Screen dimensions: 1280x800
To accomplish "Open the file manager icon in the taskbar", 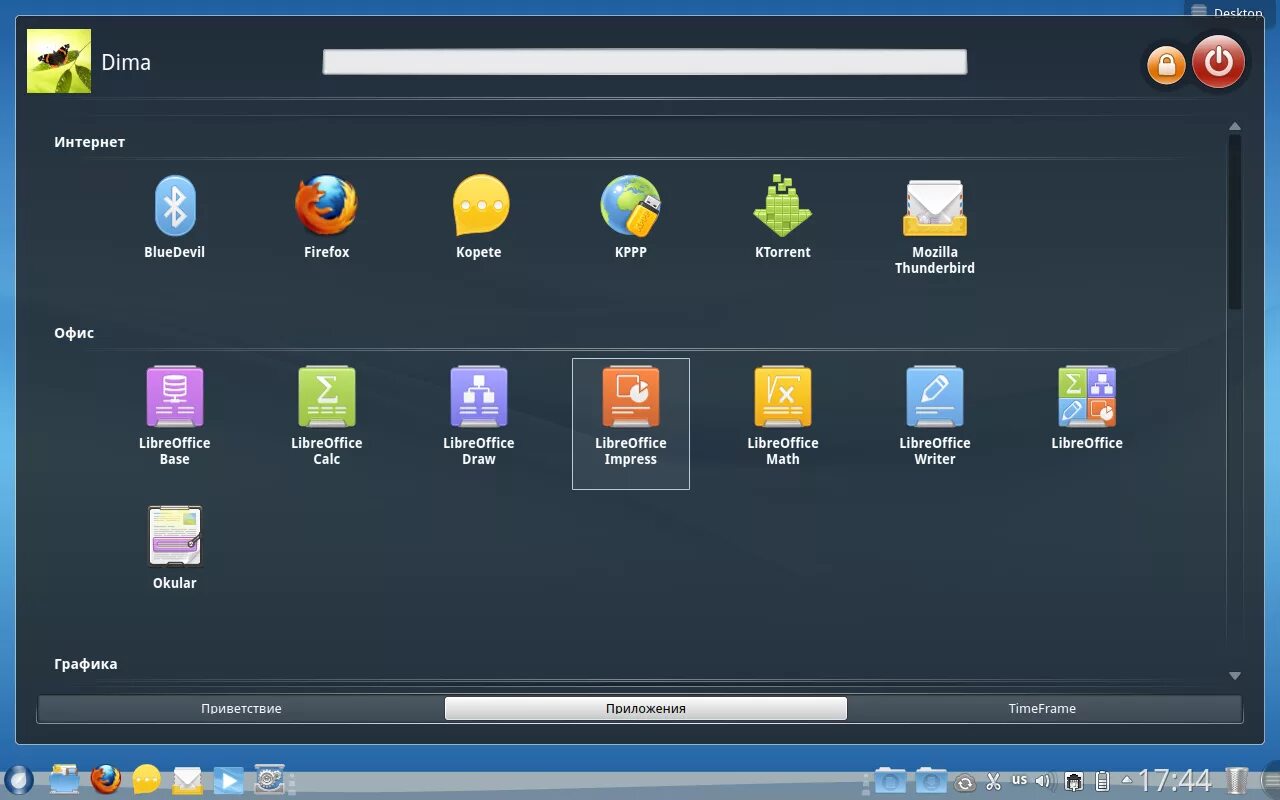I will 65,779.
